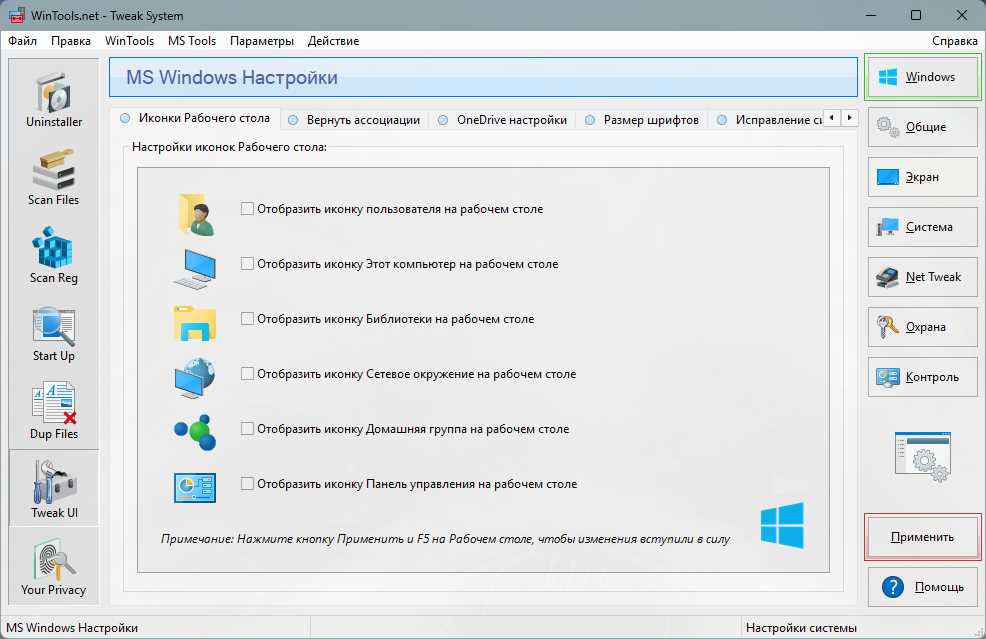Select the Windows category button
Image resolution: width=986 pixels, height=639 pixels.
point(922,77)
